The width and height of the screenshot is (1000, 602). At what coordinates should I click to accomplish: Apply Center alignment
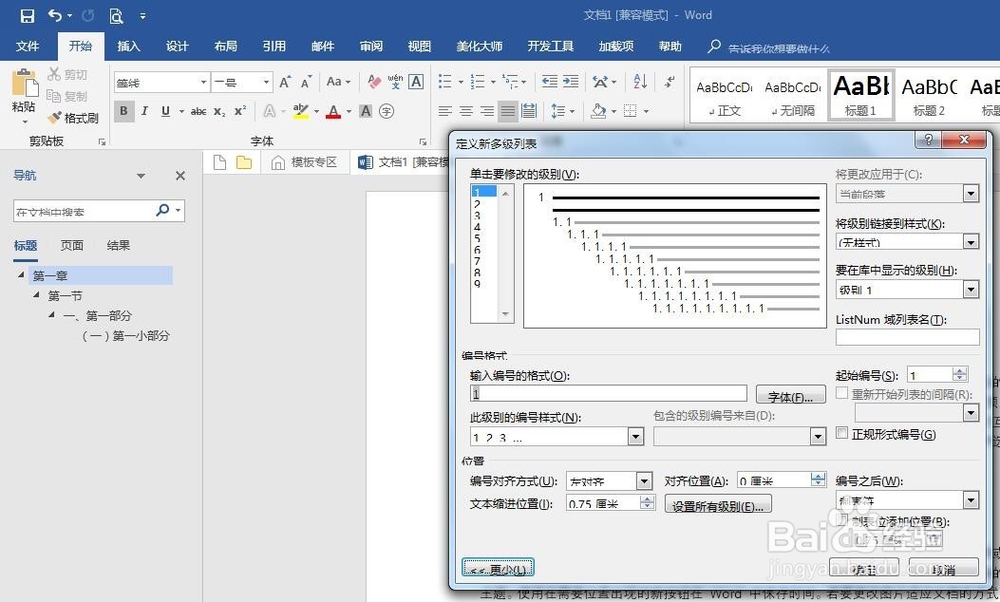(x=466, y=111)
